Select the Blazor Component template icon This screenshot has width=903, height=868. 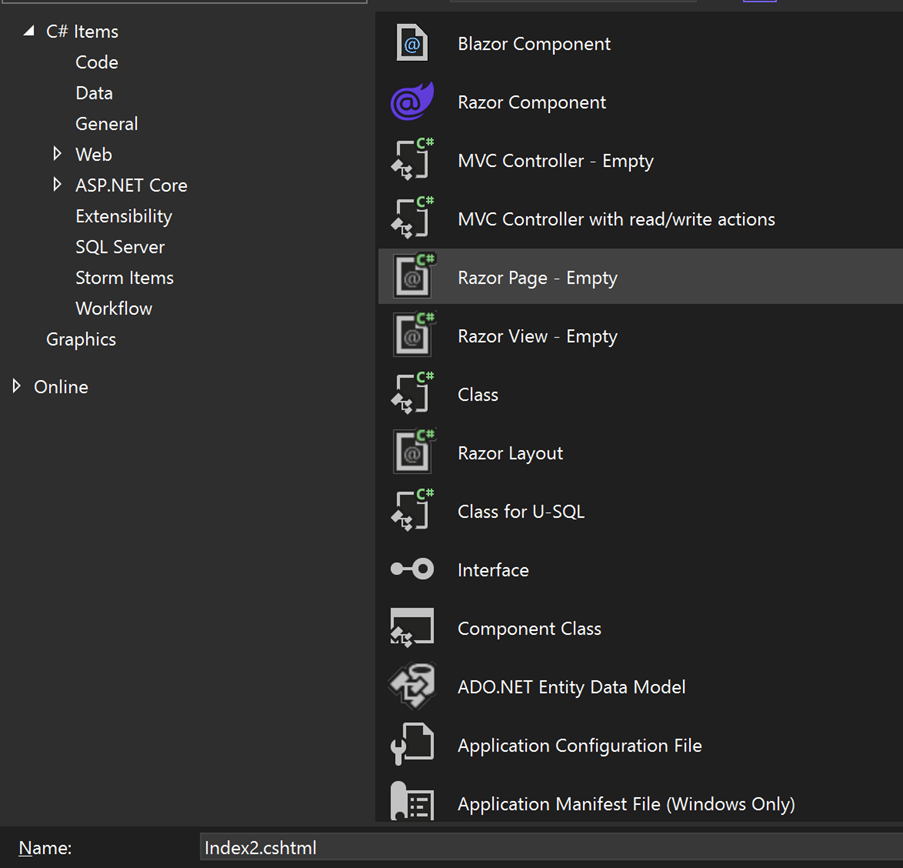click(x=412, y=43)
